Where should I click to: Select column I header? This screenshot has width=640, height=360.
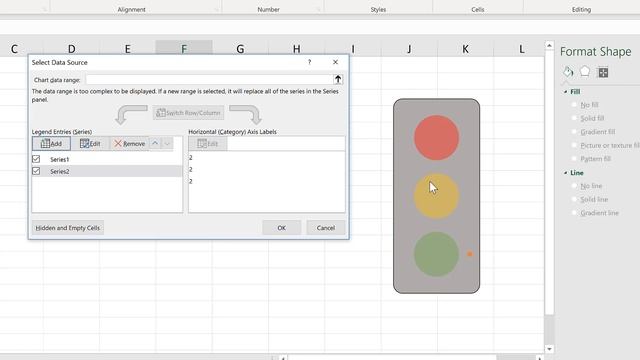(353, 49)
